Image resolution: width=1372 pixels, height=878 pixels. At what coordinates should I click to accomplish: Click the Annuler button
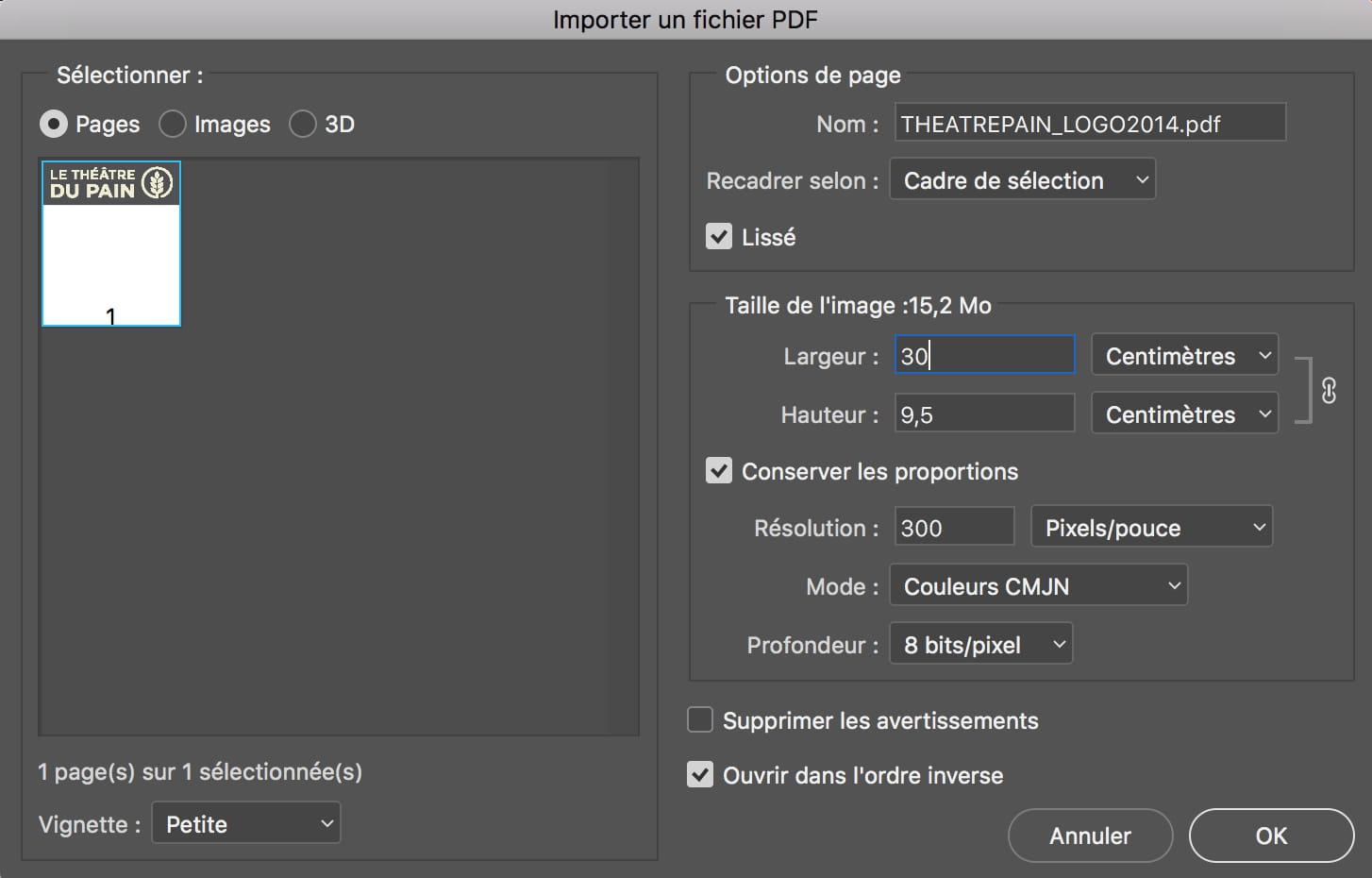click(1090, 836)
